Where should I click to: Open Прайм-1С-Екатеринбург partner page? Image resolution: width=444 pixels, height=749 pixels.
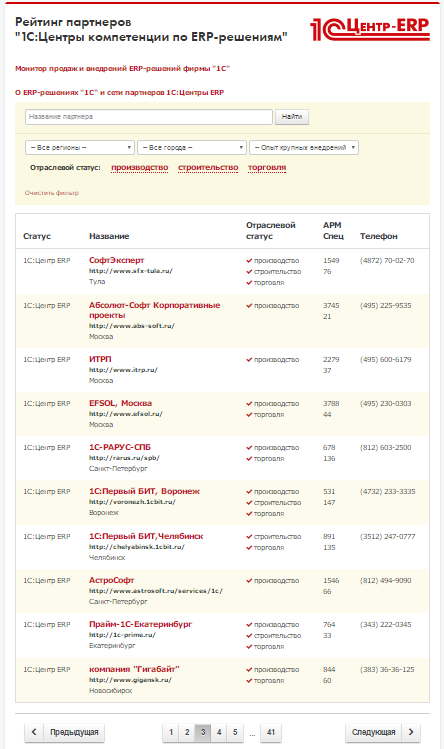click(x=140, y=624)
